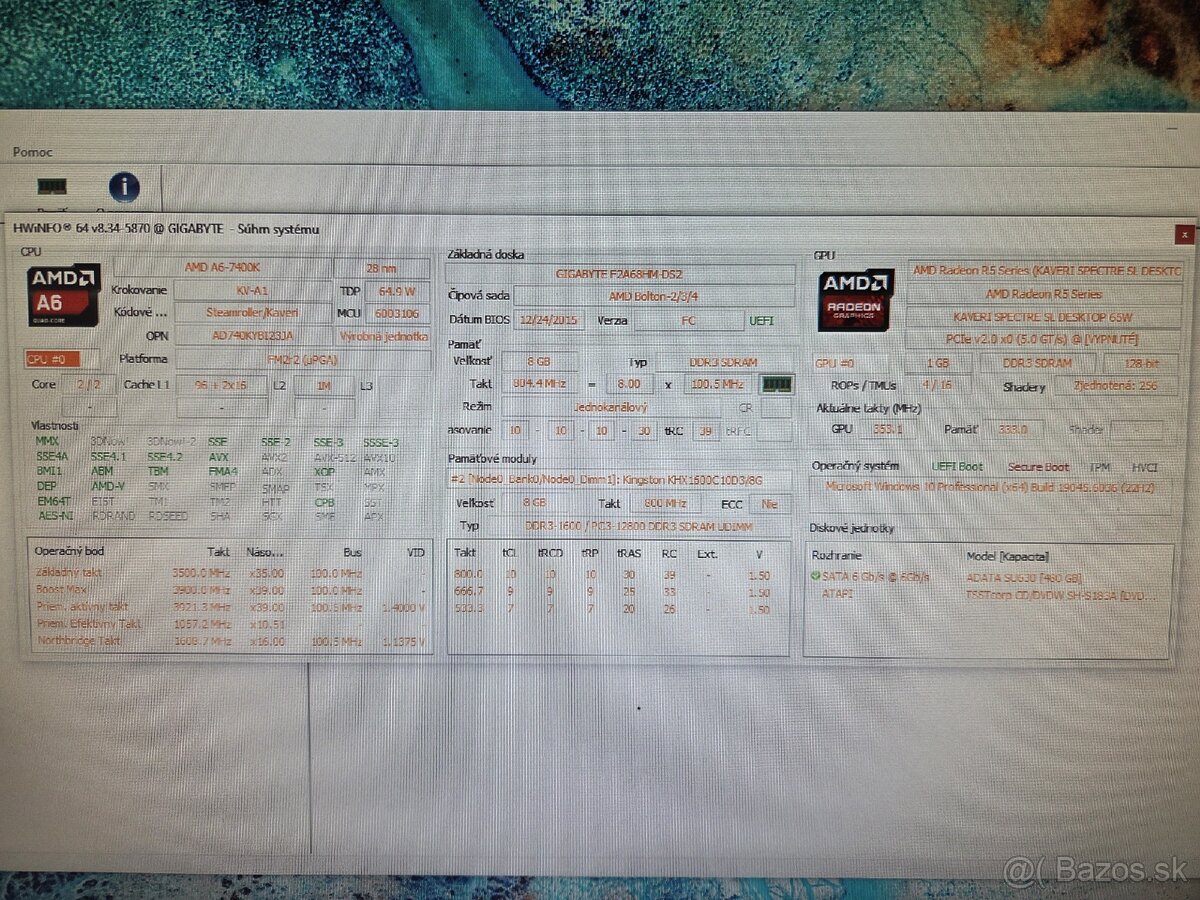The height and width of the screenshot is (900, 1200).
Task: Select the Steamroller/Kaveri codename field
Action: pos(252,313)
